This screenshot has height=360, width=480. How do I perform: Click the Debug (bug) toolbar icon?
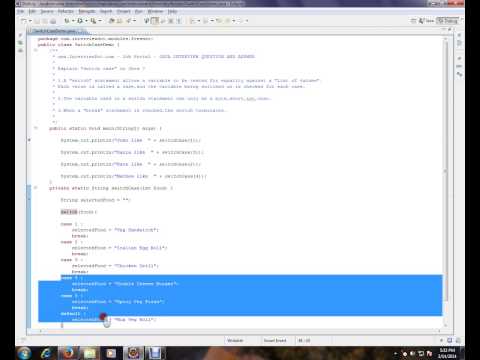[67, 21]
